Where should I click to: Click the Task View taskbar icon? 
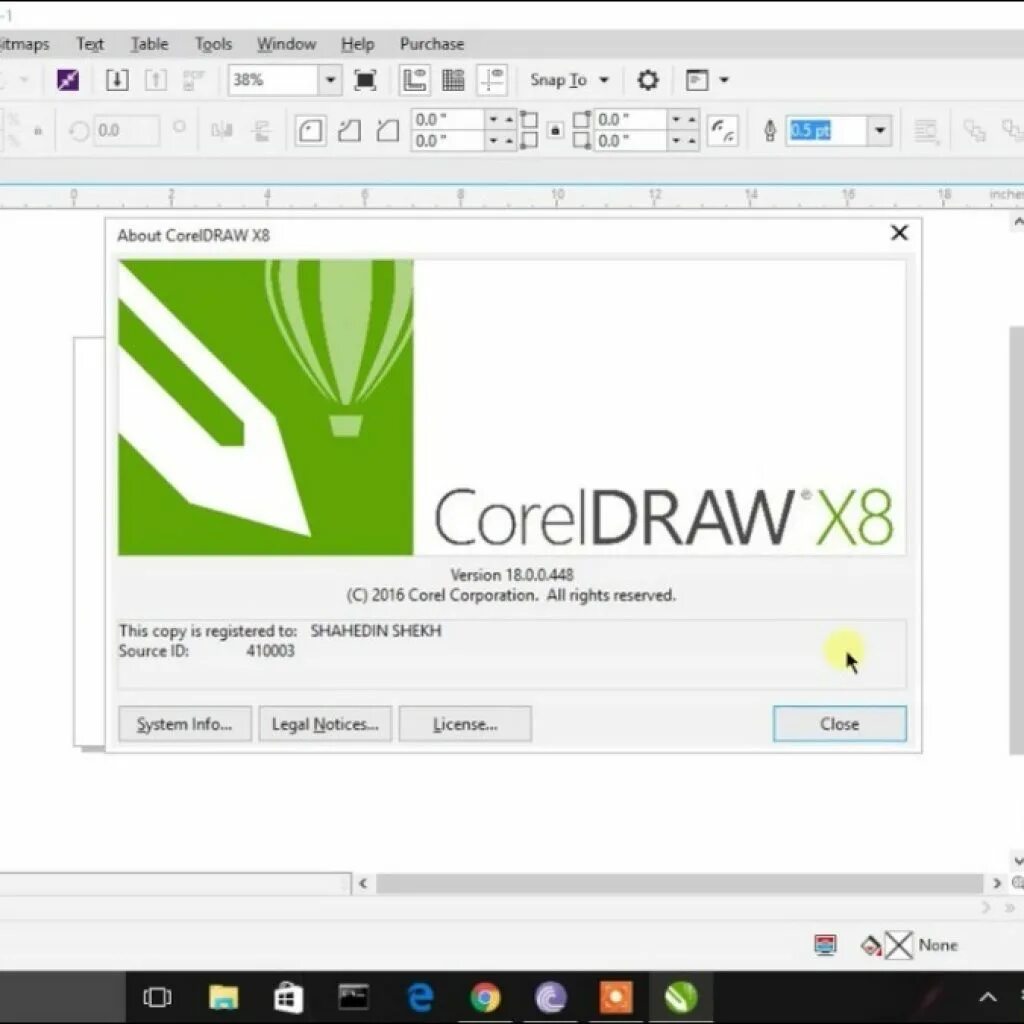click(x=157, y=997)
